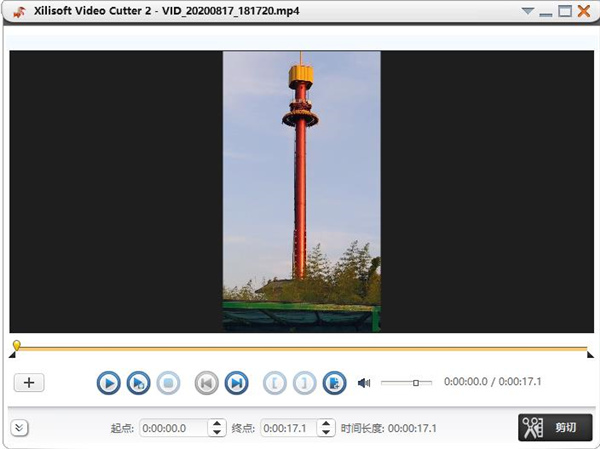Increase the 终点 end time stepper
600x449 pixels.
[x=326, y=424]
